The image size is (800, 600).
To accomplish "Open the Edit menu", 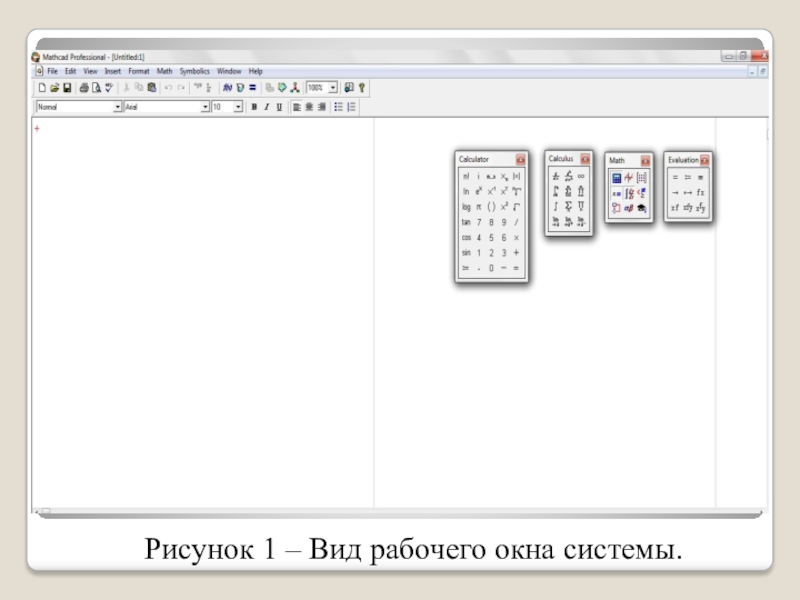I will pos(70,71).
